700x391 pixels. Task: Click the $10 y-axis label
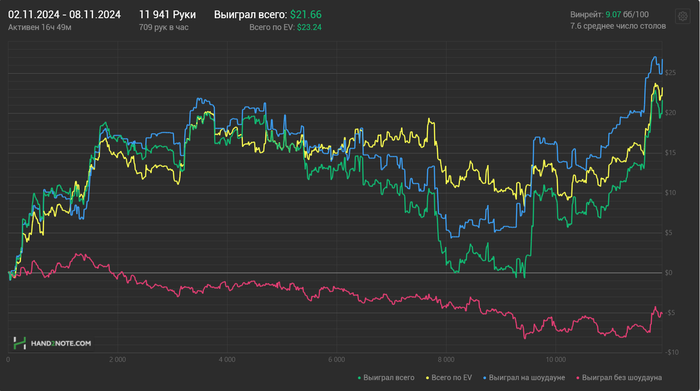pyautogui.click(x=670, y=193)
